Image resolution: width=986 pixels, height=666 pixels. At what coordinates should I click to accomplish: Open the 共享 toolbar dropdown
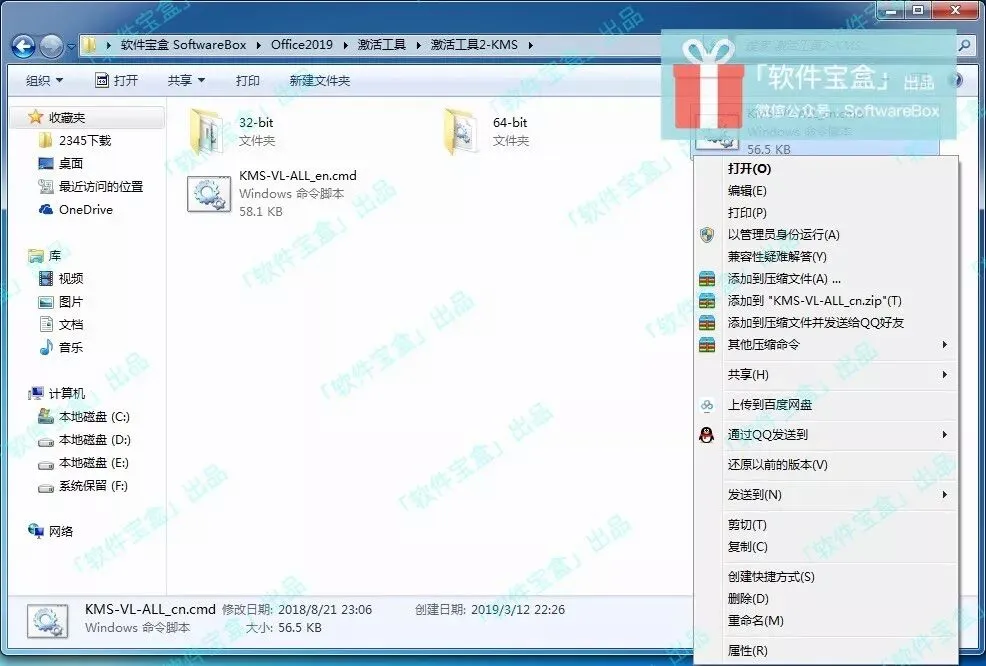pos(186,80)
